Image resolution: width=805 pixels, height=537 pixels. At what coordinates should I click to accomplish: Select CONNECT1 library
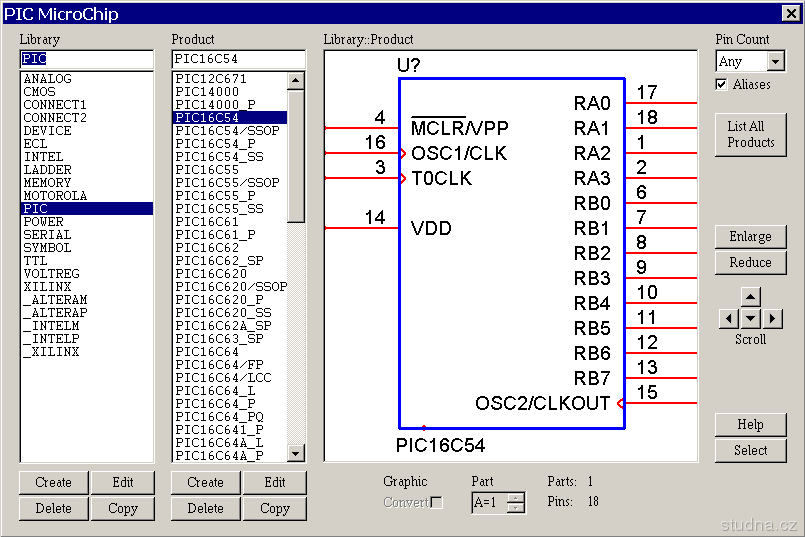click(87, 105)
